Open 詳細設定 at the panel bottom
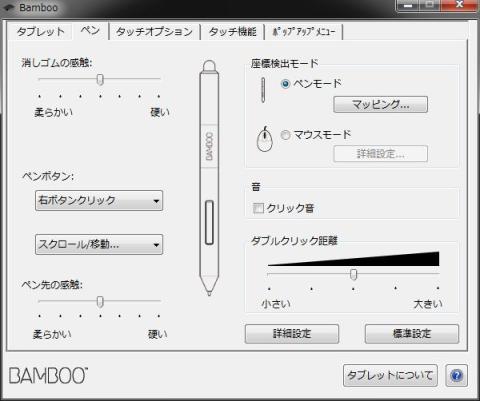 click(292, 334)
